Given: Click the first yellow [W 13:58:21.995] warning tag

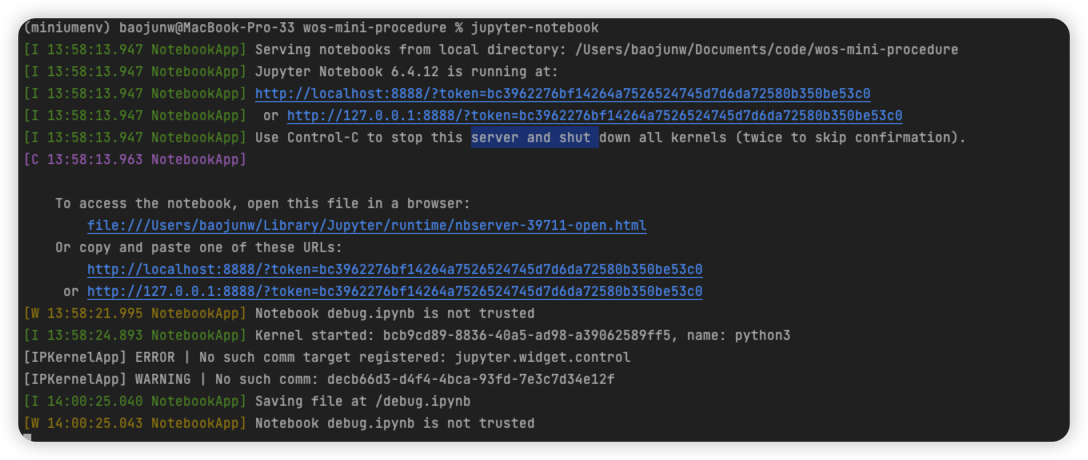Looking at the screenshot, I should pyautogui.click(x=135, y=314).
